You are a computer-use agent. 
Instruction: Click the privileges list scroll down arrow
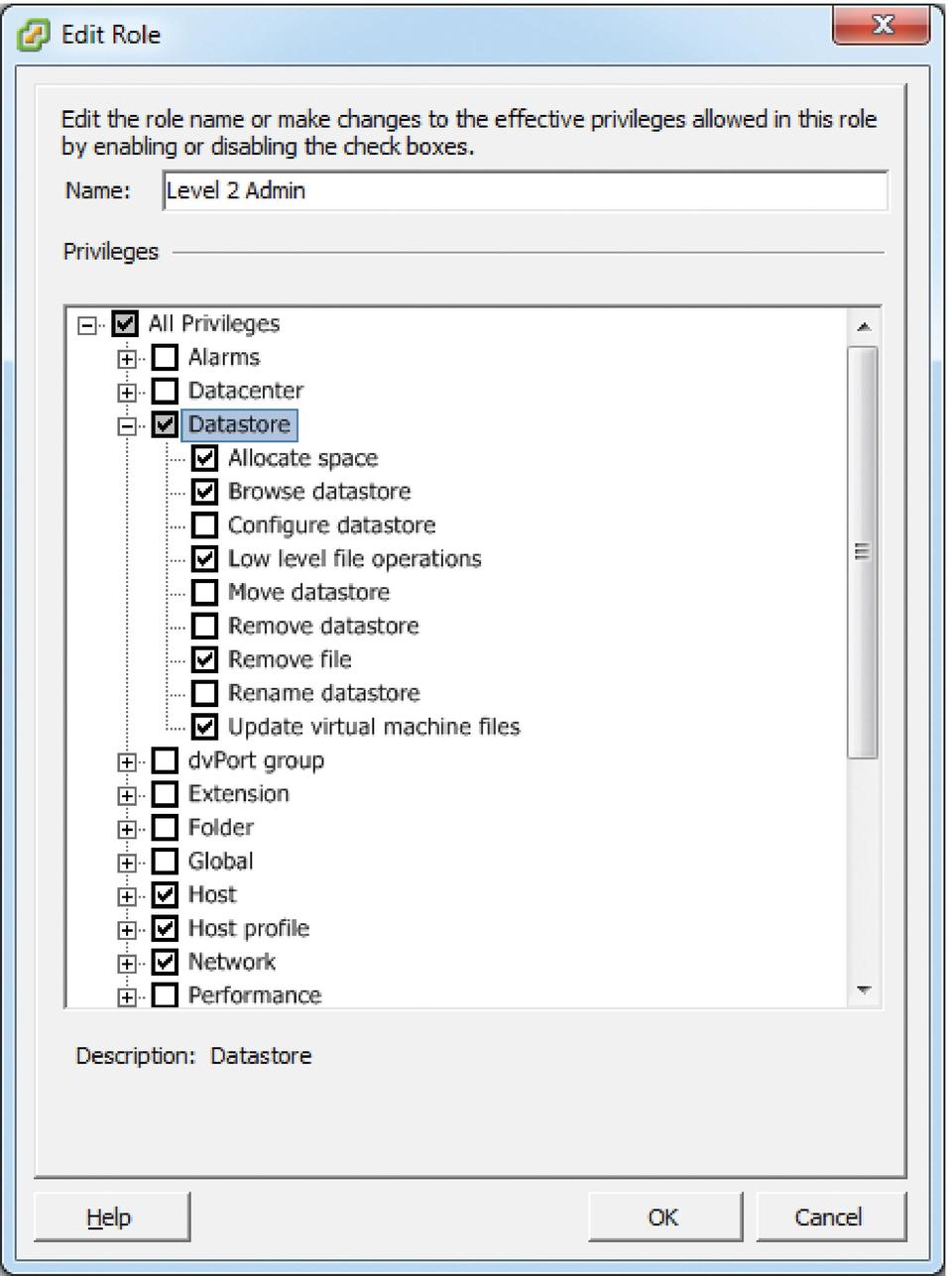(x=863, y=989)
